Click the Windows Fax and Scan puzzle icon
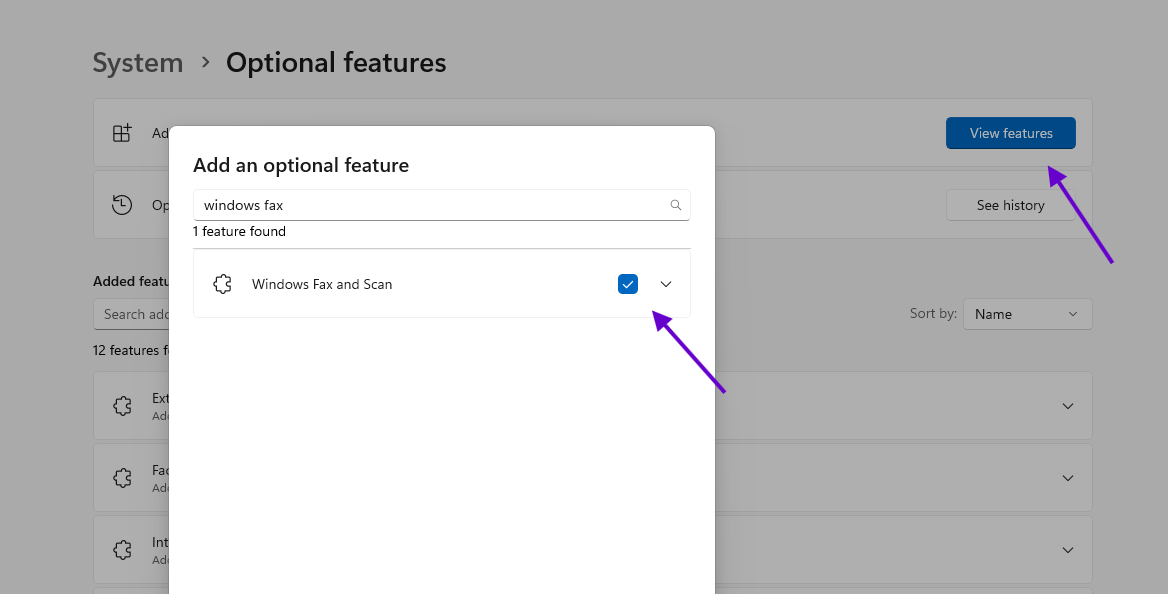 pyautogui.click(x=223, y=284)
